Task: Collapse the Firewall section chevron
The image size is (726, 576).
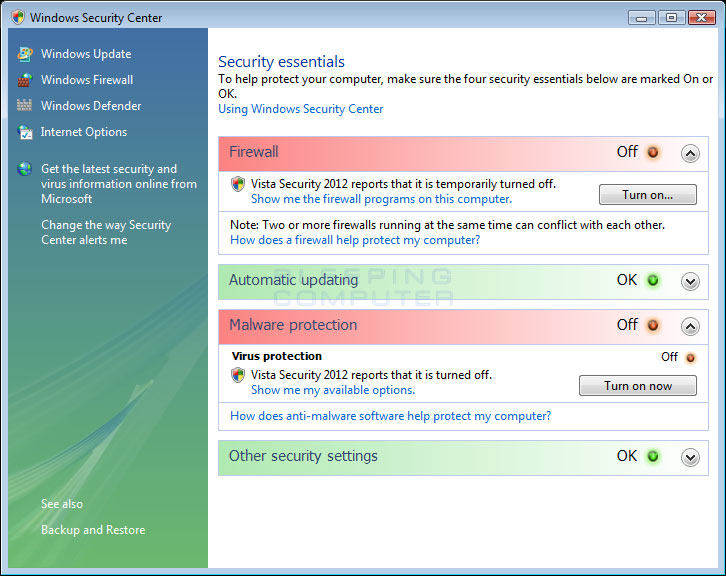Action: click(x=690, y=154)
